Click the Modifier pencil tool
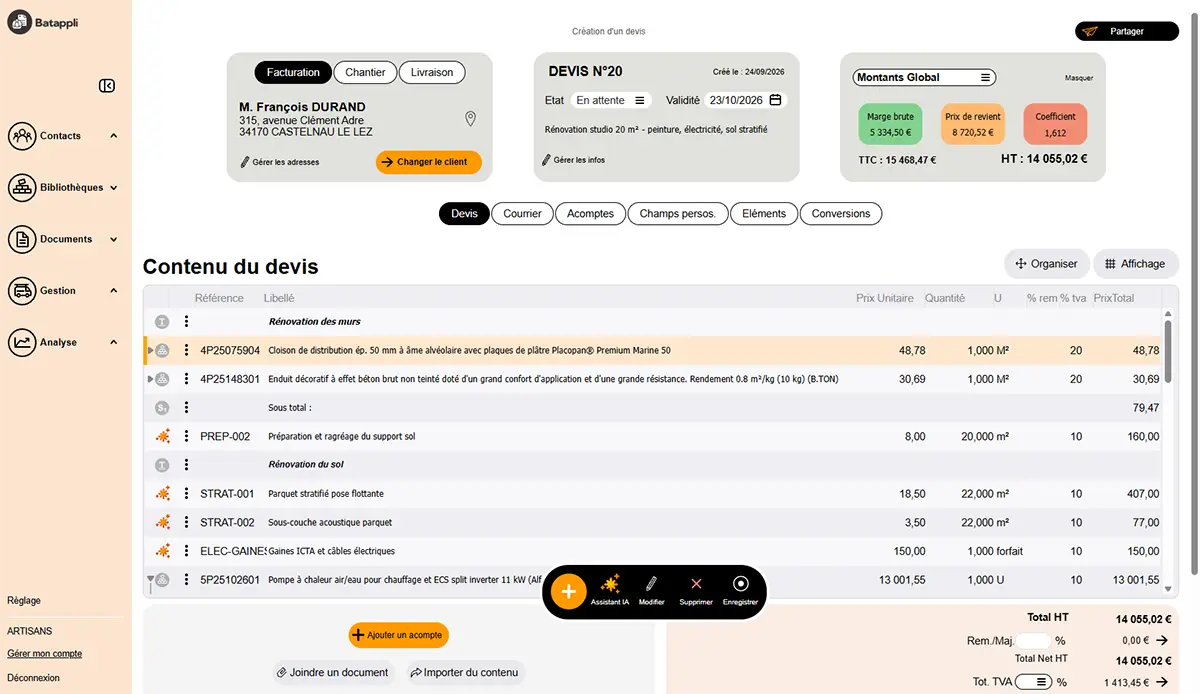Screen dimensions: 1200x694 [652, 590]
